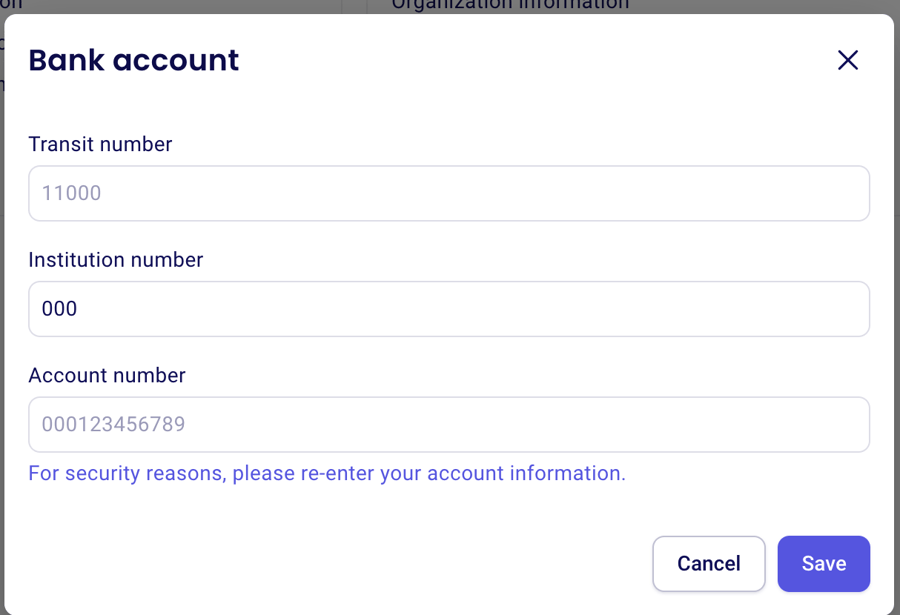Click the Institution number label
900x615 pixels.
pyautogui.click(x=115, y=260)
